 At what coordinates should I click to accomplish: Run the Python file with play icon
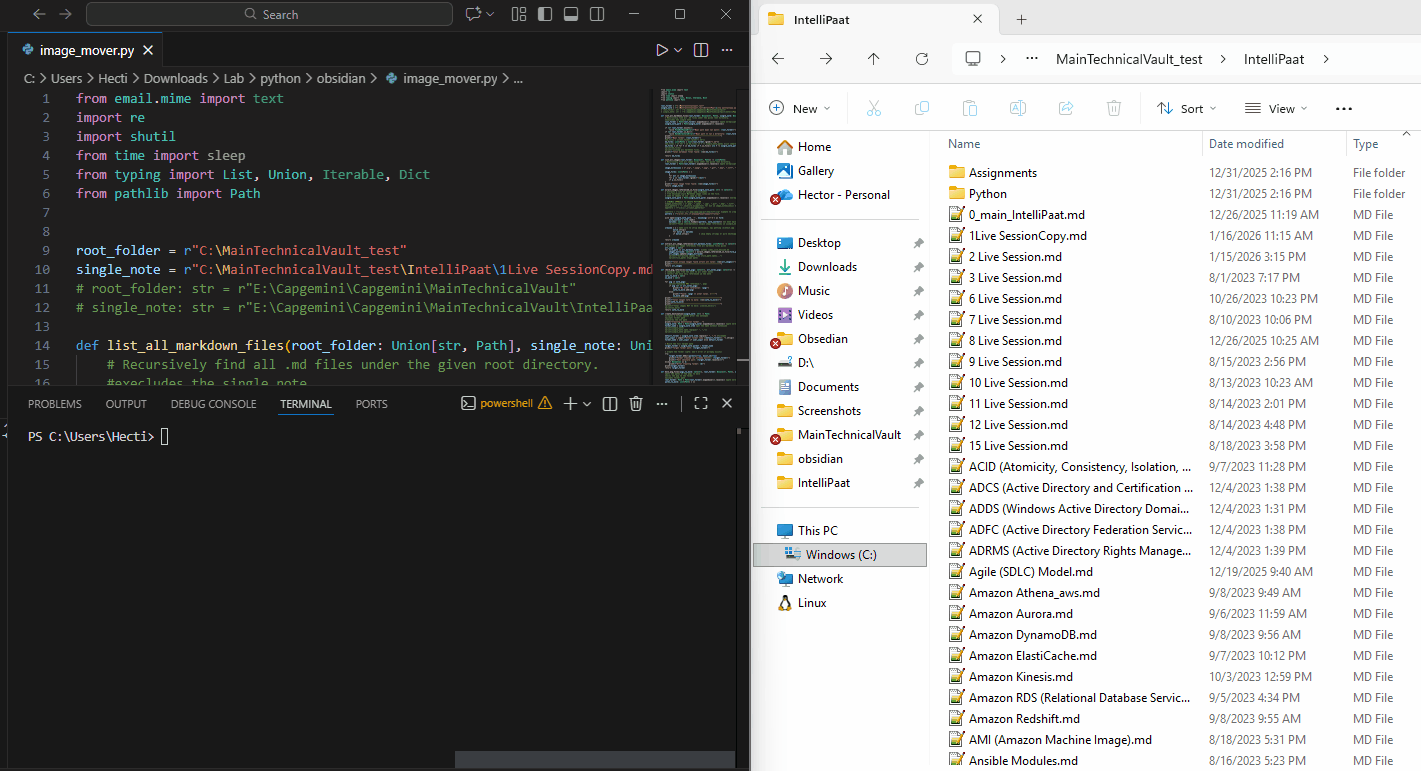tap(661, 50)
